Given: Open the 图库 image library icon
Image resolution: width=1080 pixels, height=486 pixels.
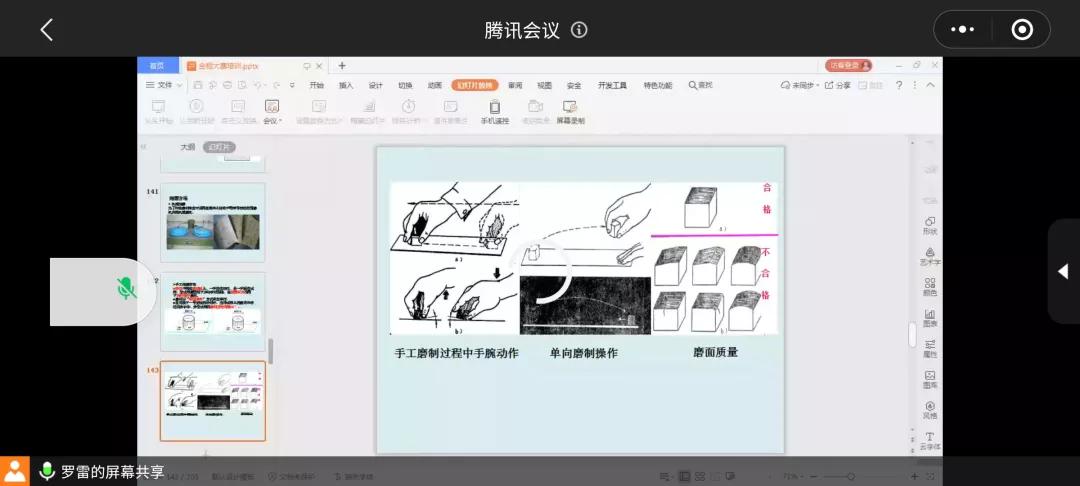Looking at the screenshot, I should coord(930,378).
